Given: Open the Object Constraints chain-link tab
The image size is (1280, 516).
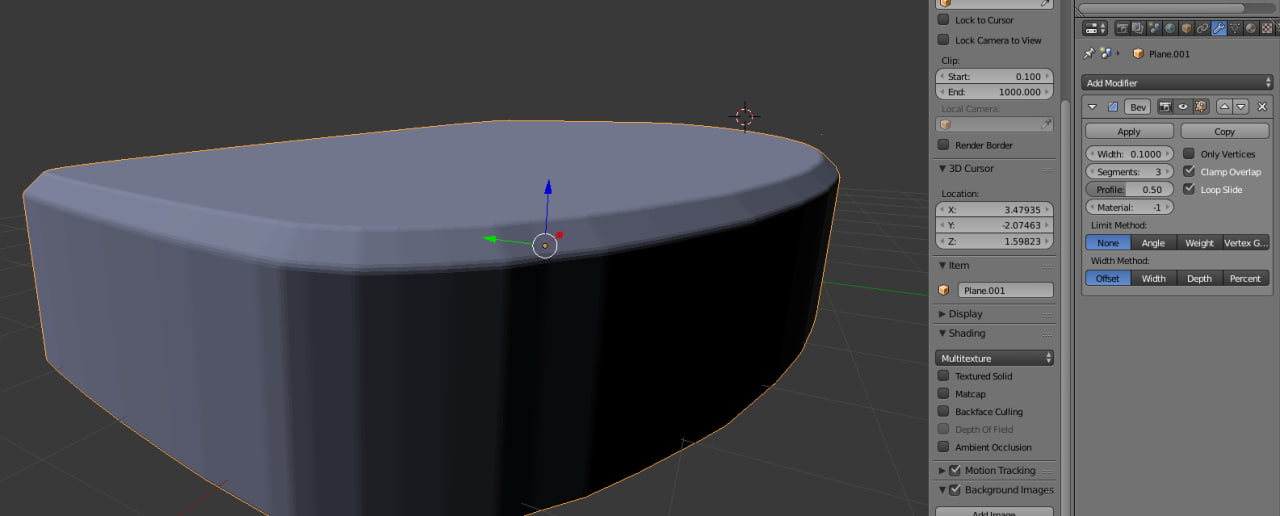Looking at the screenshot, I should point(1202,28).
